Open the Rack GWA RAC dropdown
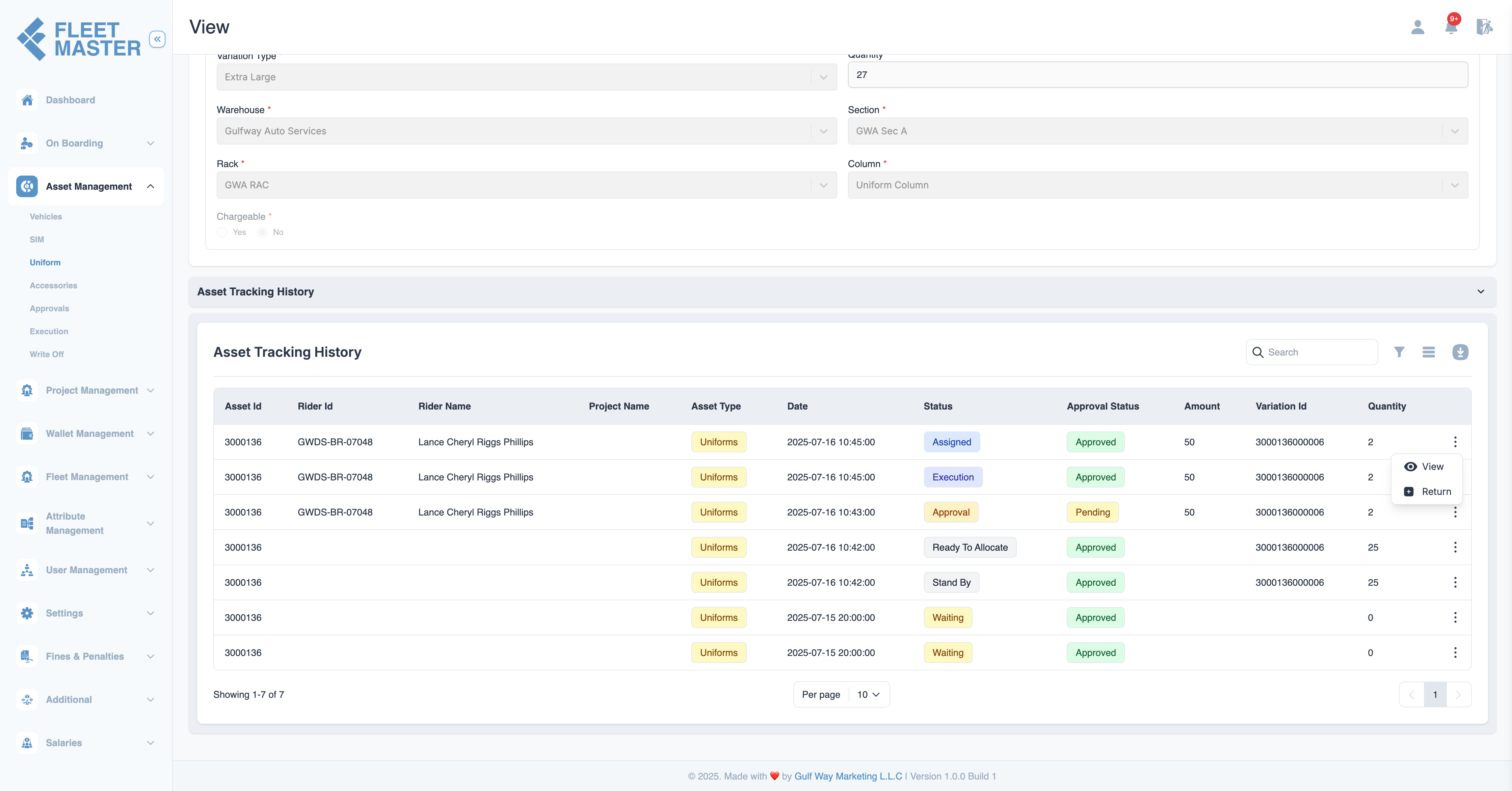This screenshot has height=791, width=1512. point(527,185)
